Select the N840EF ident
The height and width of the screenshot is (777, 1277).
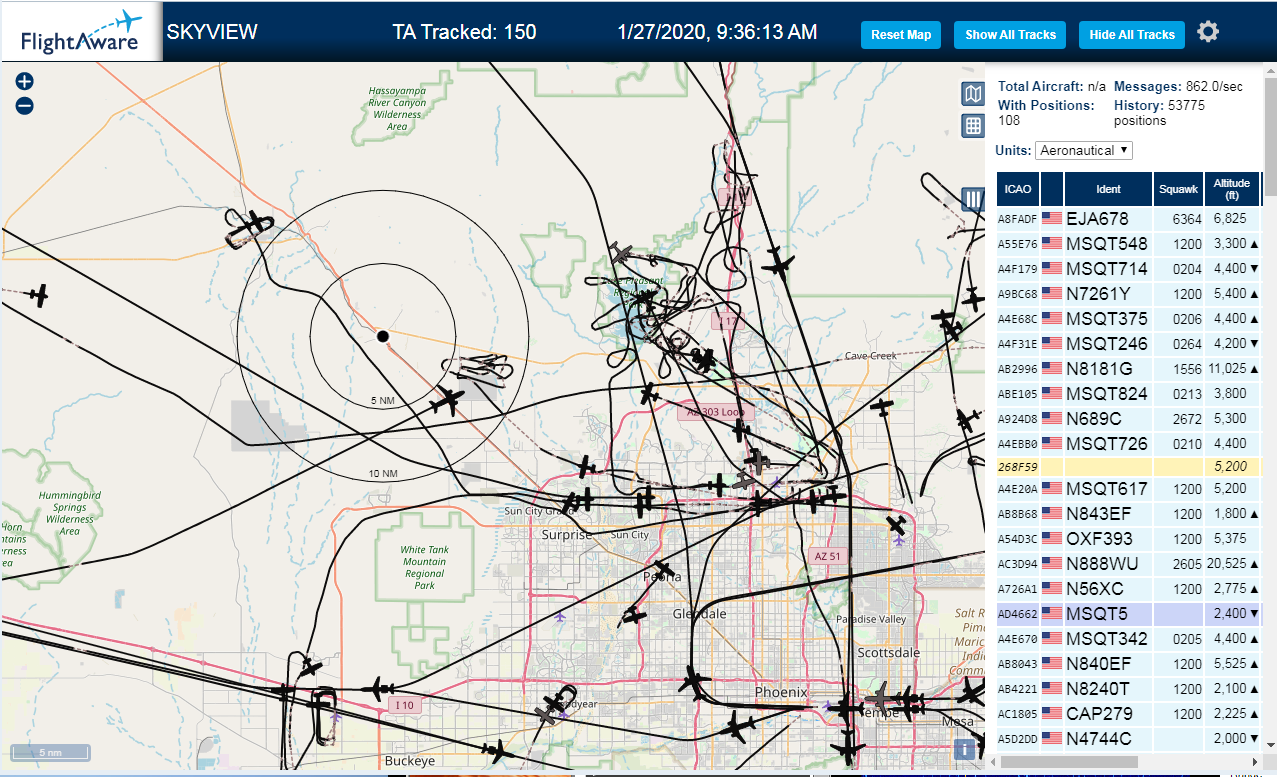point(1100,664)
